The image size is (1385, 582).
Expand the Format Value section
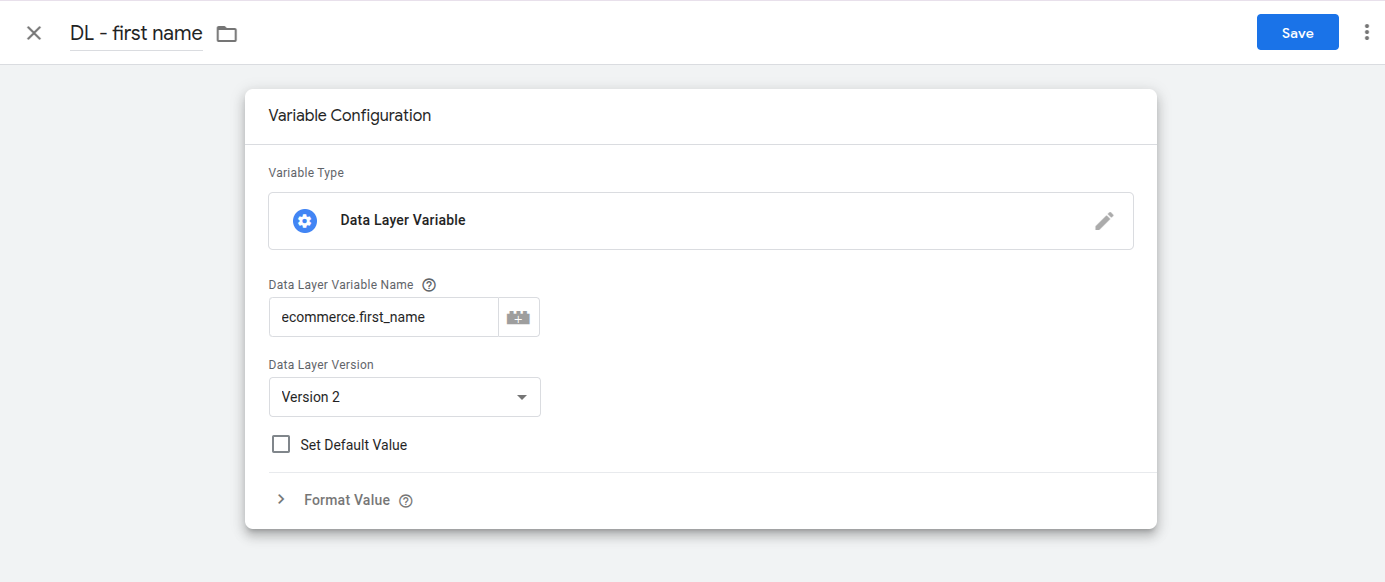coord(345,500)
